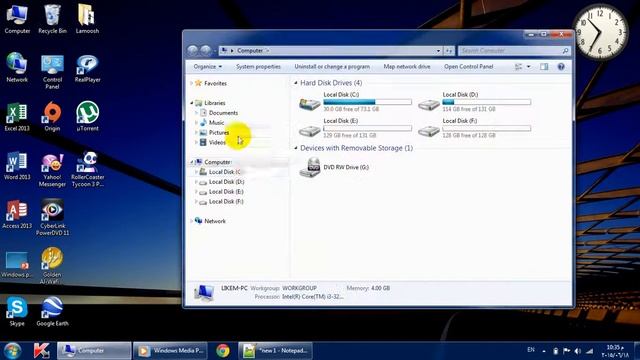Click the Local Disk (C:) usage bar
Image resolution: width=640 pixels, height=360 pixels.
(x=367, y=102)
